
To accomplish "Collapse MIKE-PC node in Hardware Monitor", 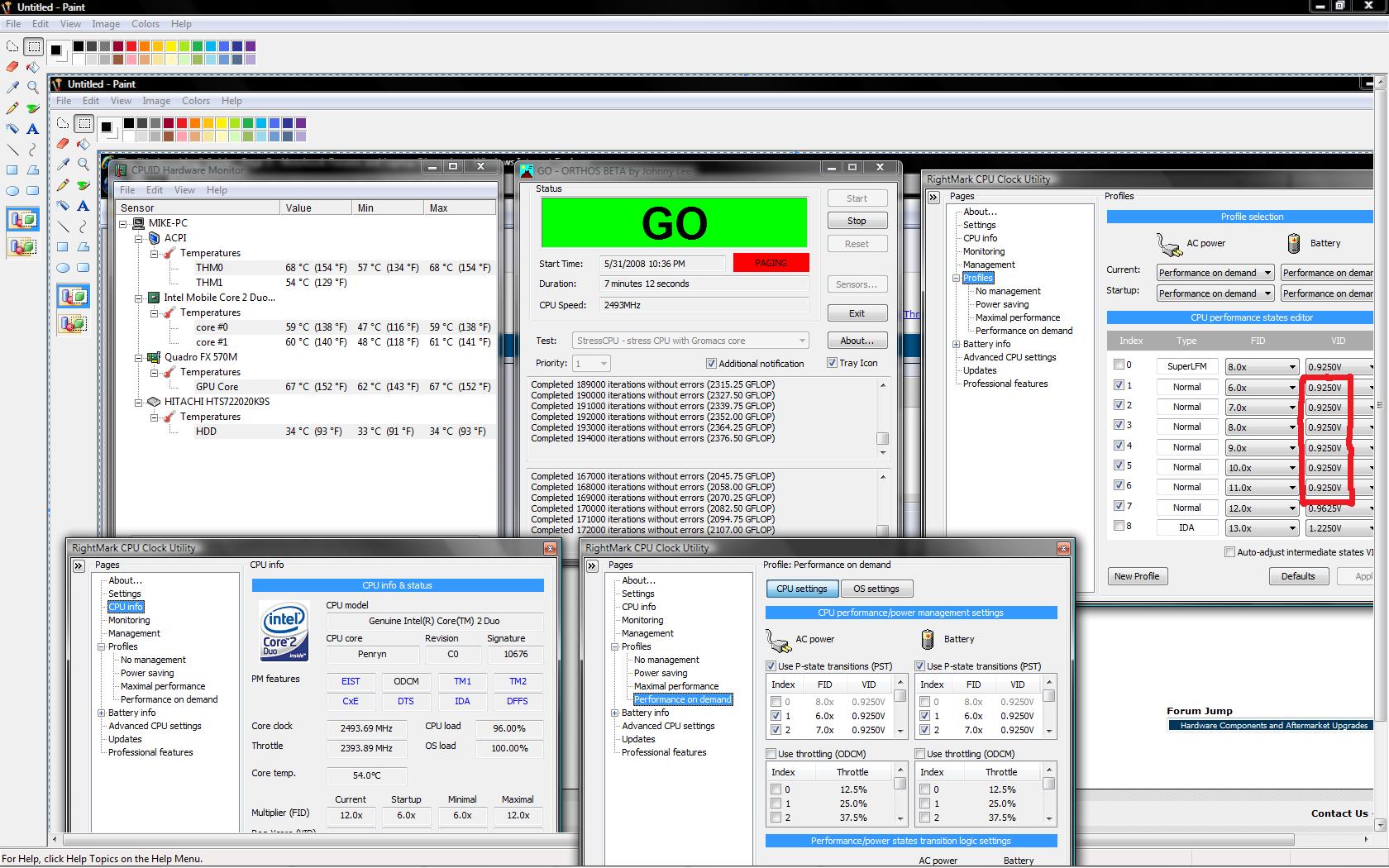I will click(x=123, y=223).
